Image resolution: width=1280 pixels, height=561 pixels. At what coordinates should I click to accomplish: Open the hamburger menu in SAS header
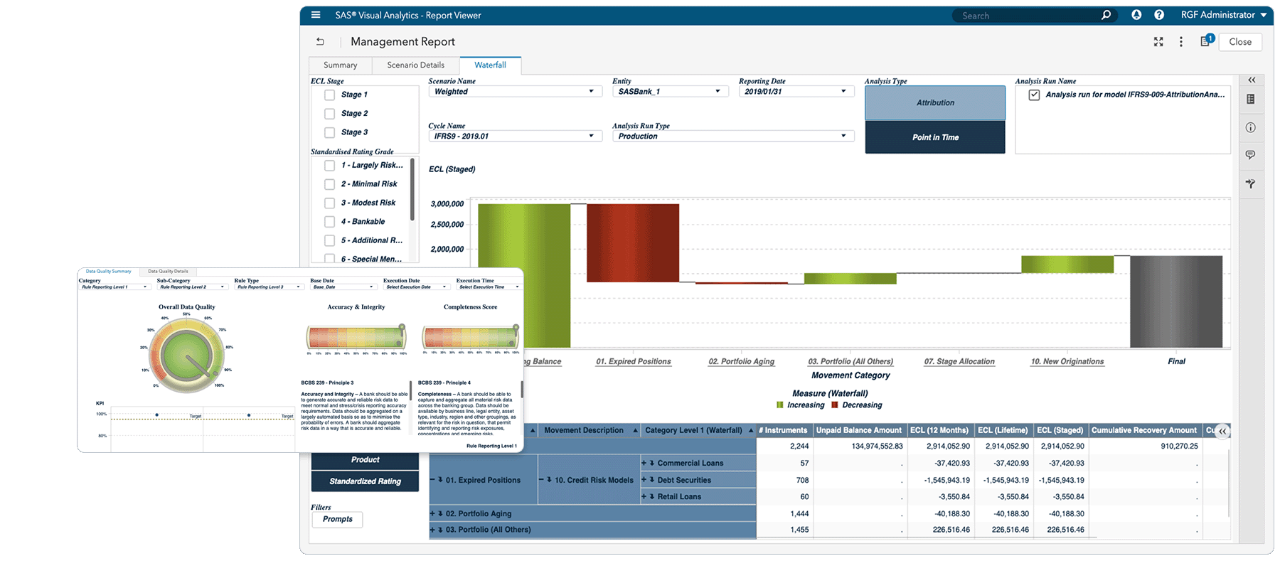pyautogui.click(x=316, y=15)
